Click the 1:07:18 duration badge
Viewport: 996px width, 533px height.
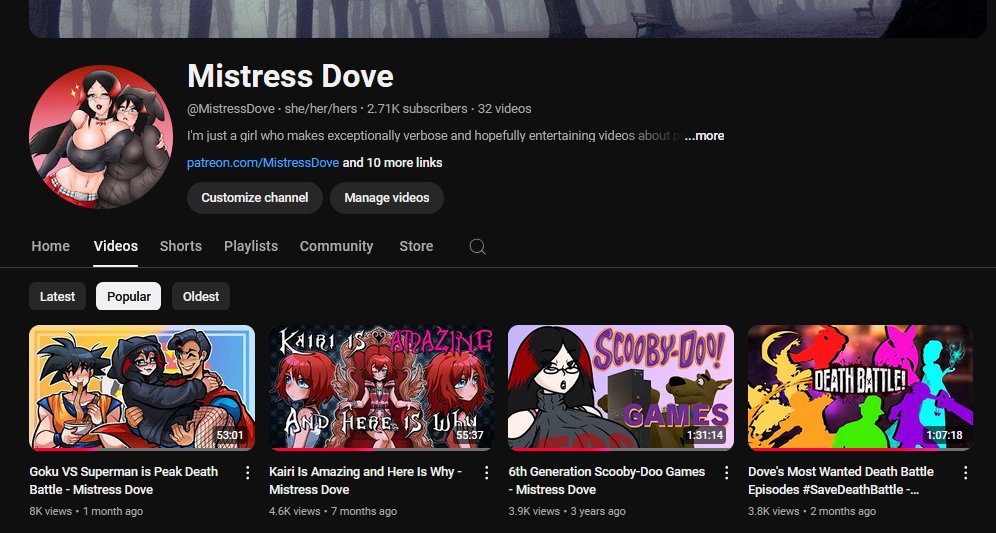tap(944, 435)
